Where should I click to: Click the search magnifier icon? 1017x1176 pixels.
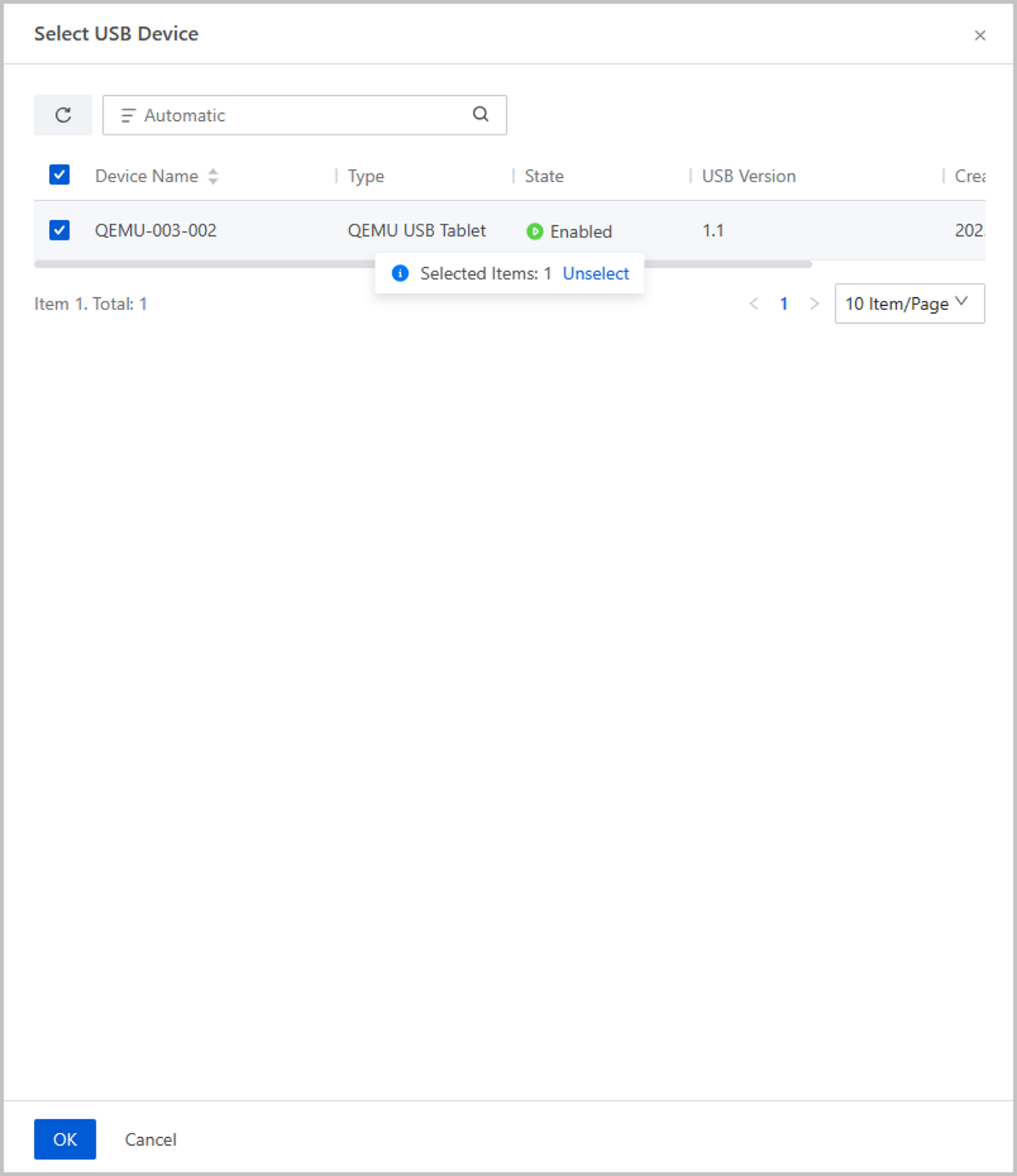point(481,114)
